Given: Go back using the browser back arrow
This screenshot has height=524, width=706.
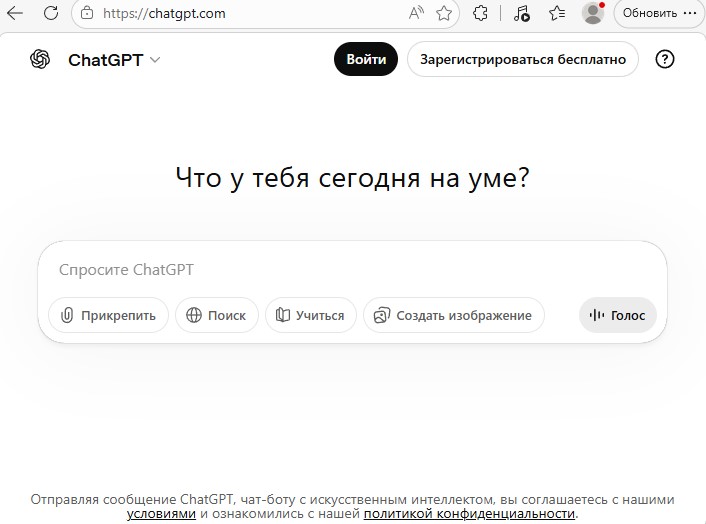Looking at the screenshot, I should [x=15, y=14].
